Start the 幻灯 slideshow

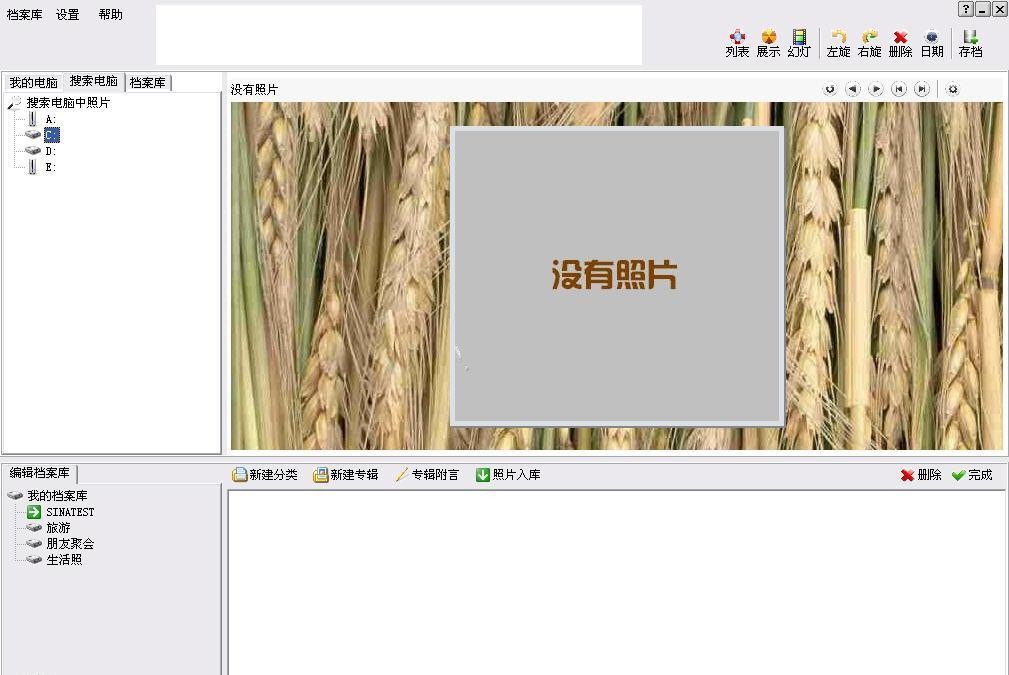pyautogui.click(x=799, y=43)
